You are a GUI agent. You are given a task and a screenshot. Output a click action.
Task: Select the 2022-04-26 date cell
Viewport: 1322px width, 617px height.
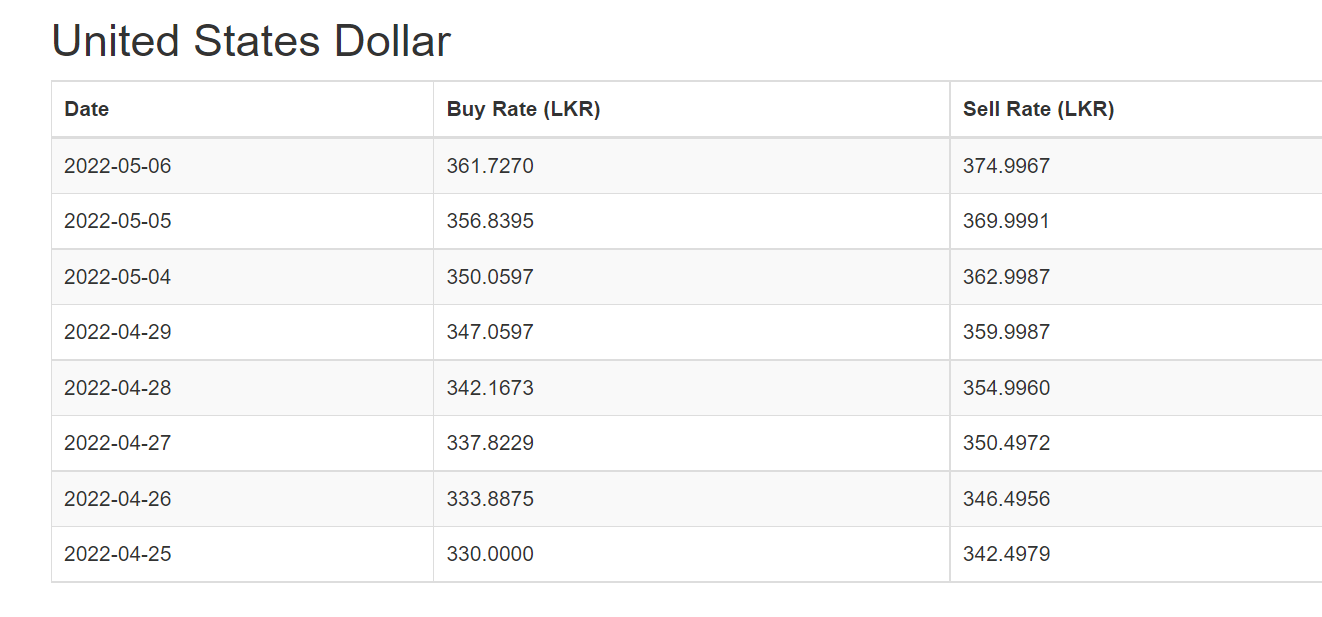point(242,499)
